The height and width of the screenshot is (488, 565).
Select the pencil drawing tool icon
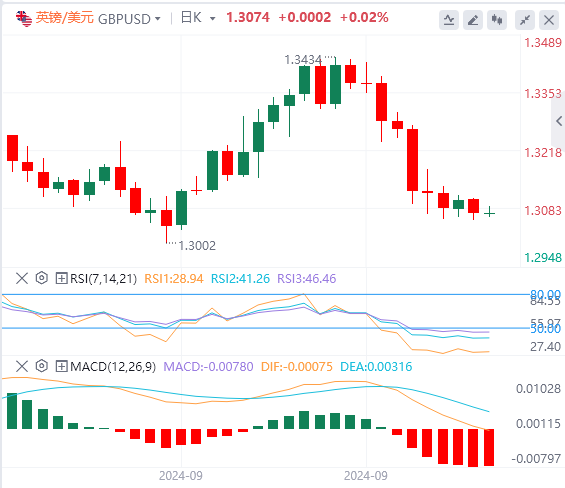pos(473,19)
